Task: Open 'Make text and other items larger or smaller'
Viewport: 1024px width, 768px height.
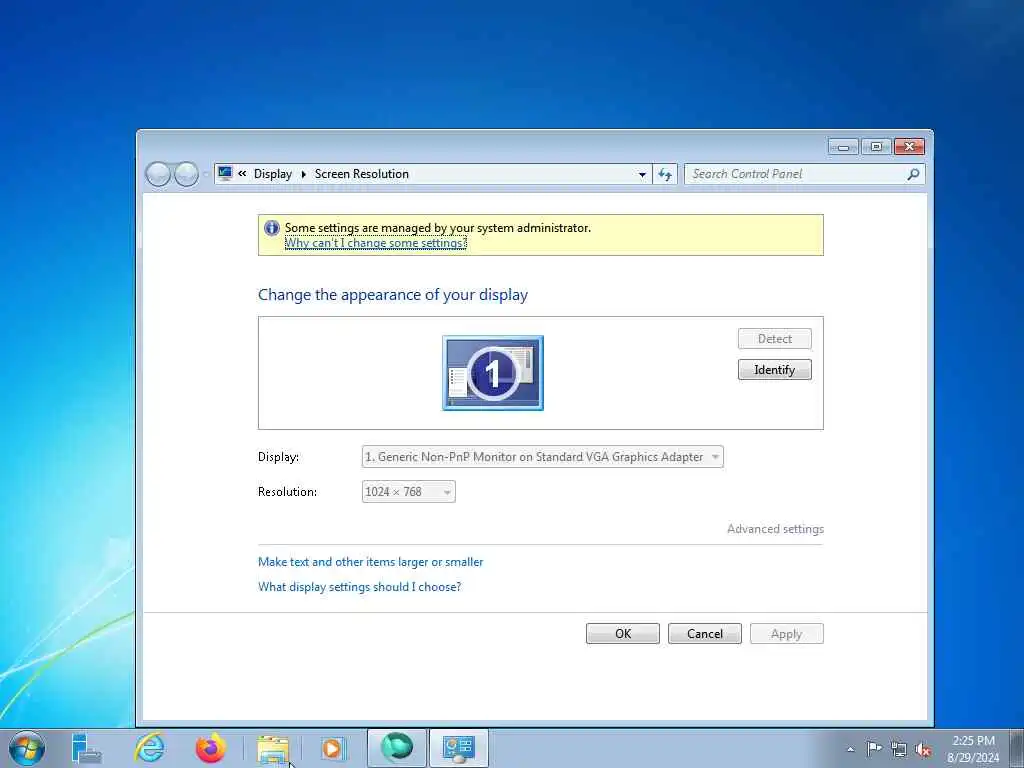Action: pos(370,562)
